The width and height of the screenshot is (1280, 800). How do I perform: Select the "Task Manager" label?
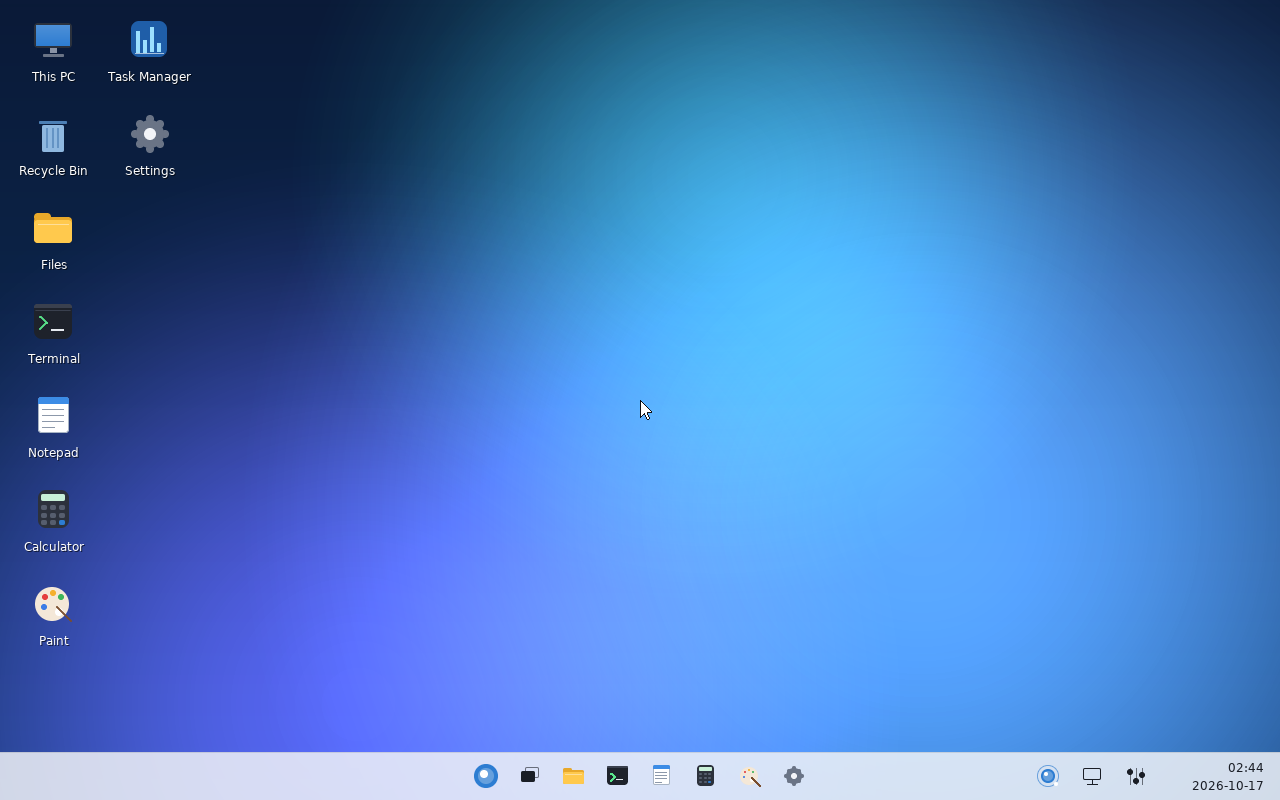[149, 77]
